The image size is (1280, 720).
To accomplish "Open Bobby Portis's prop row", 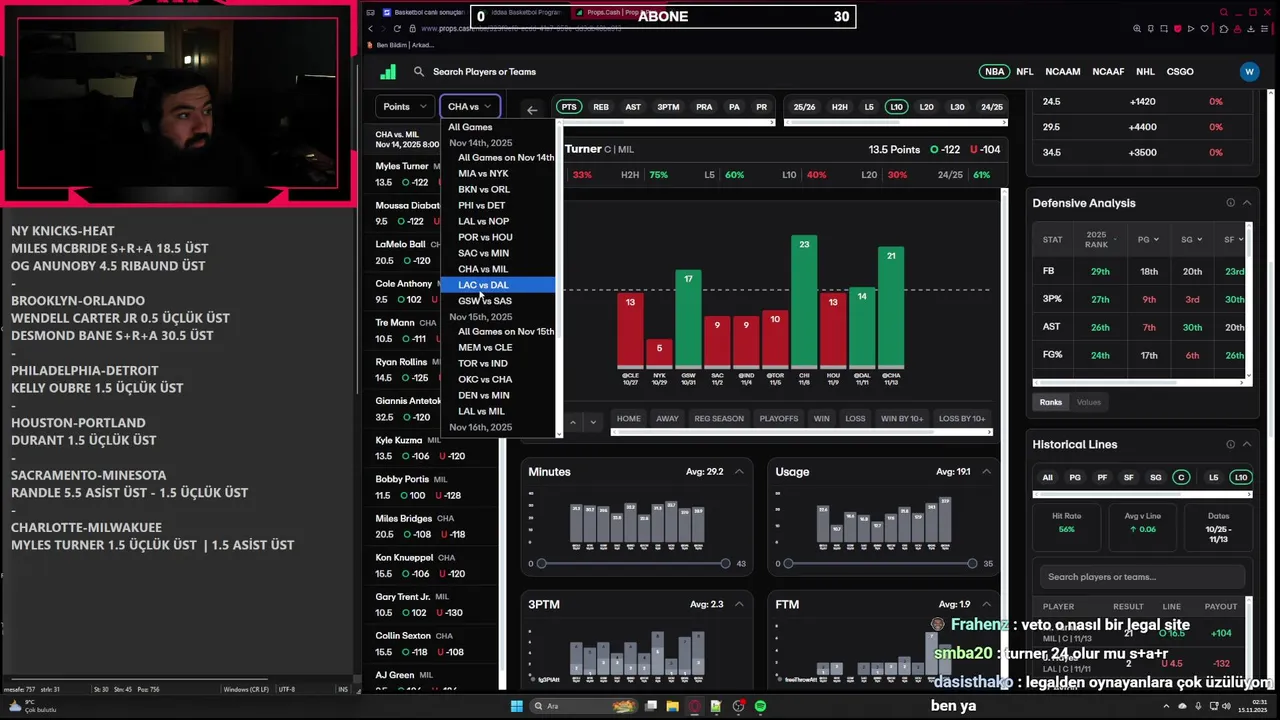I will [x=434, y=488].
